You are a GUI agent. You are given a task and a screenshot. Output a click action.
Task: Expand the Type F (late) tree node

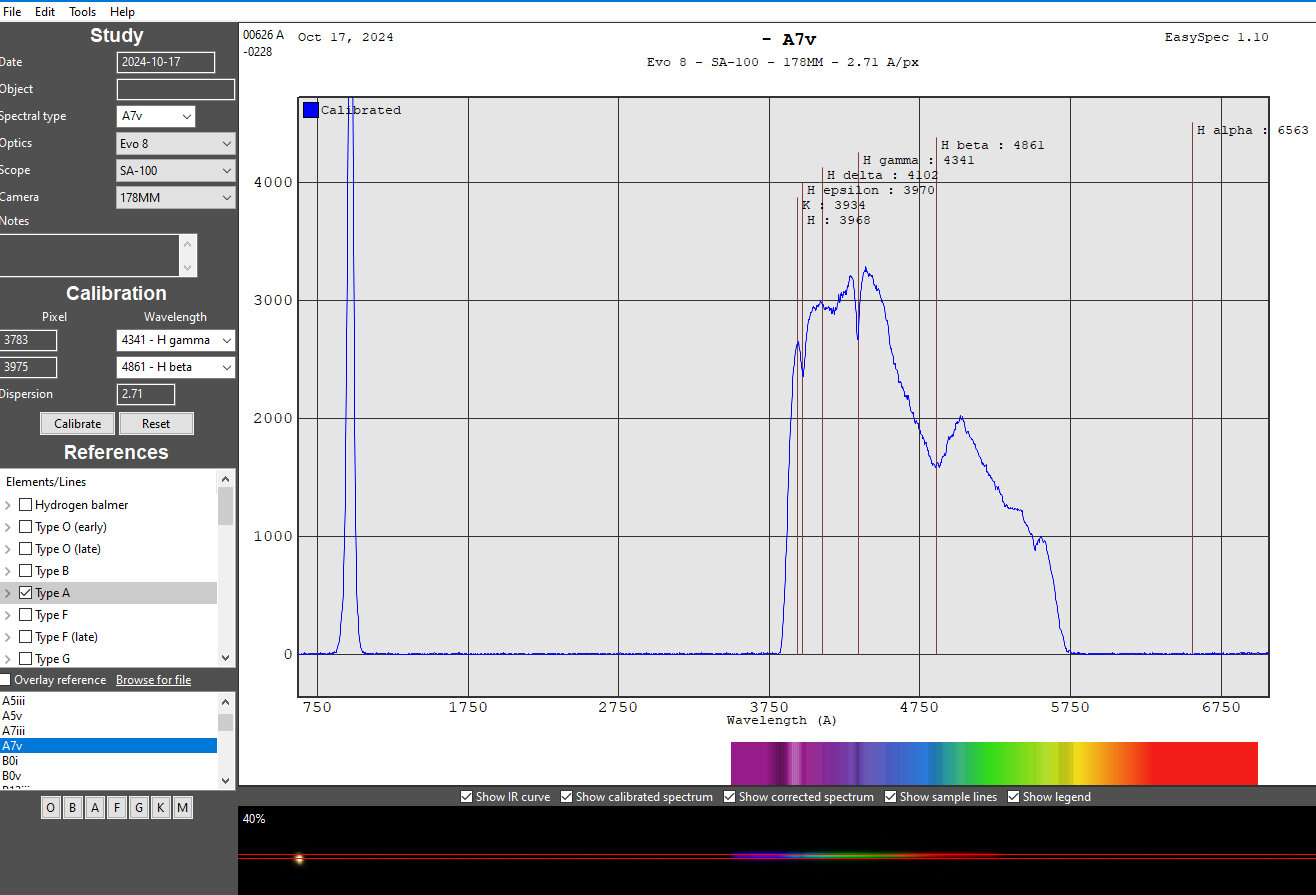[8, 637]
